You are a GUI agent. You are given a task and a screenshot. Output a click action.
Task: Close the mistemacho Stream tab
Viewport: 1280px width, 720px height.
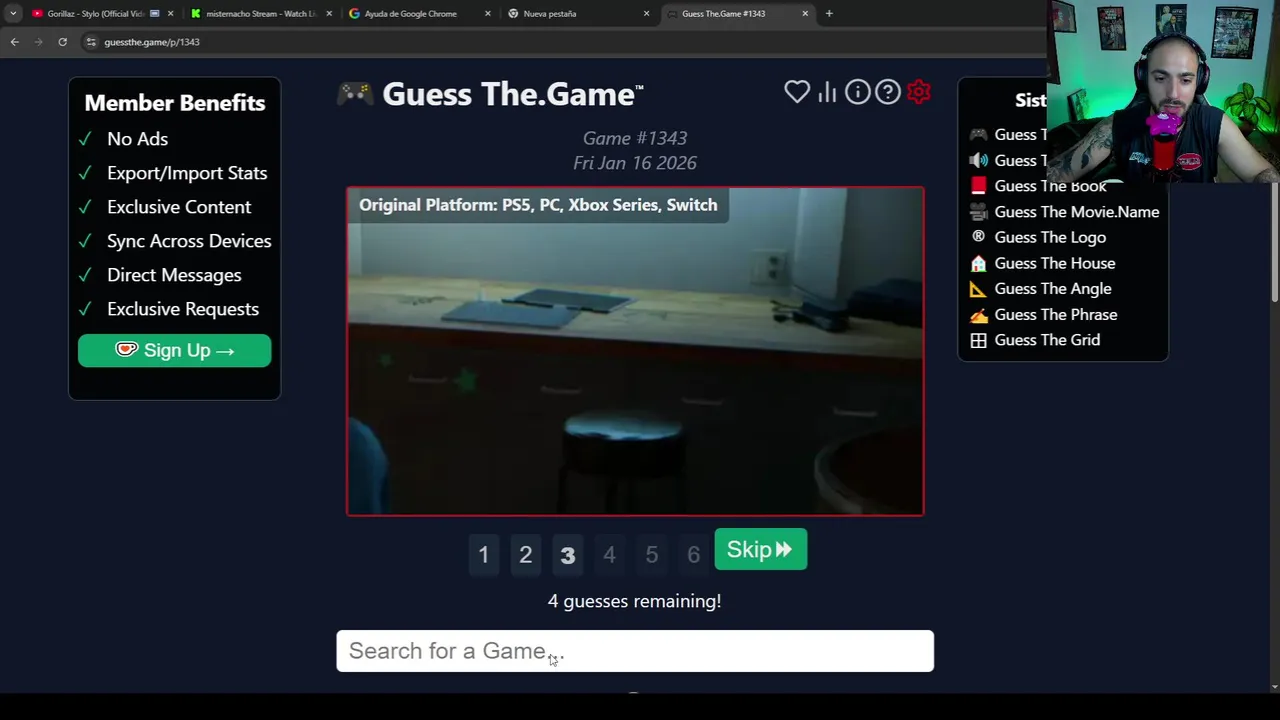pos(329,14)
